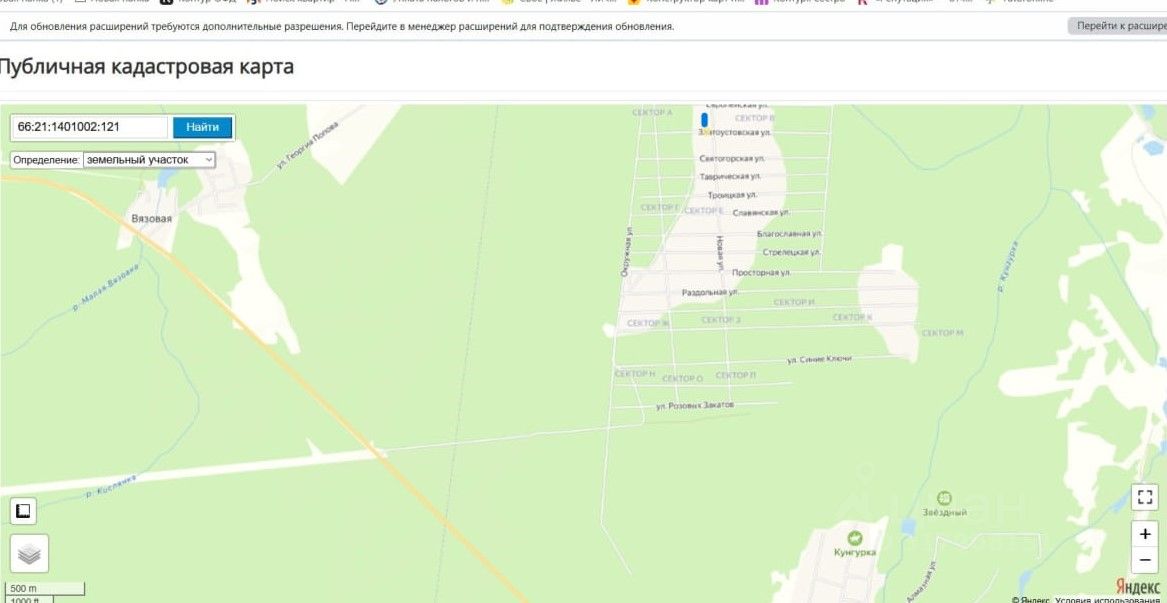
Task: Click the Раздольная ул. label
Action: click(709, 293)
